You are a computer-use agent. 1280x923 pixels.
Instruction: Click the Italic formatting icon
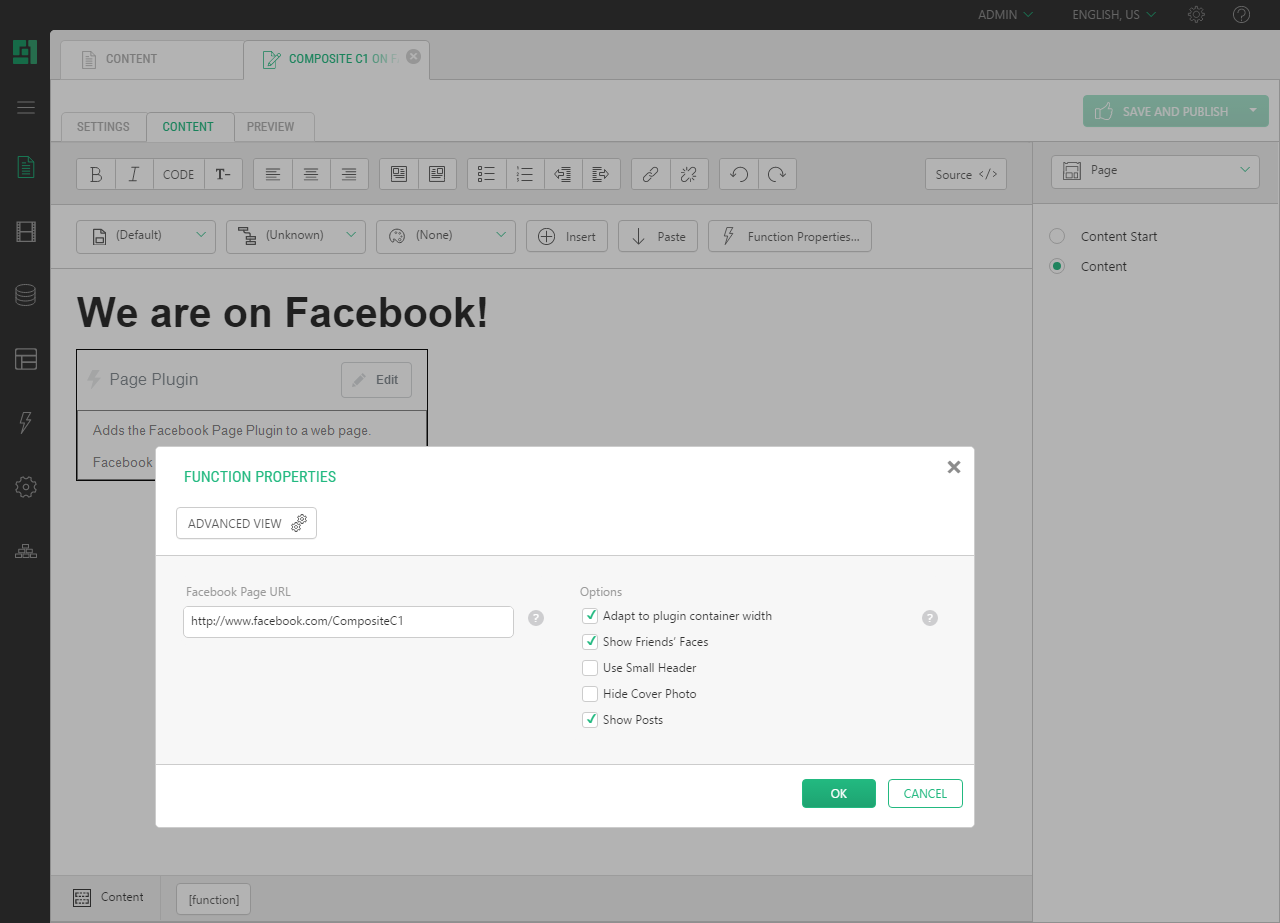[134, 174]
